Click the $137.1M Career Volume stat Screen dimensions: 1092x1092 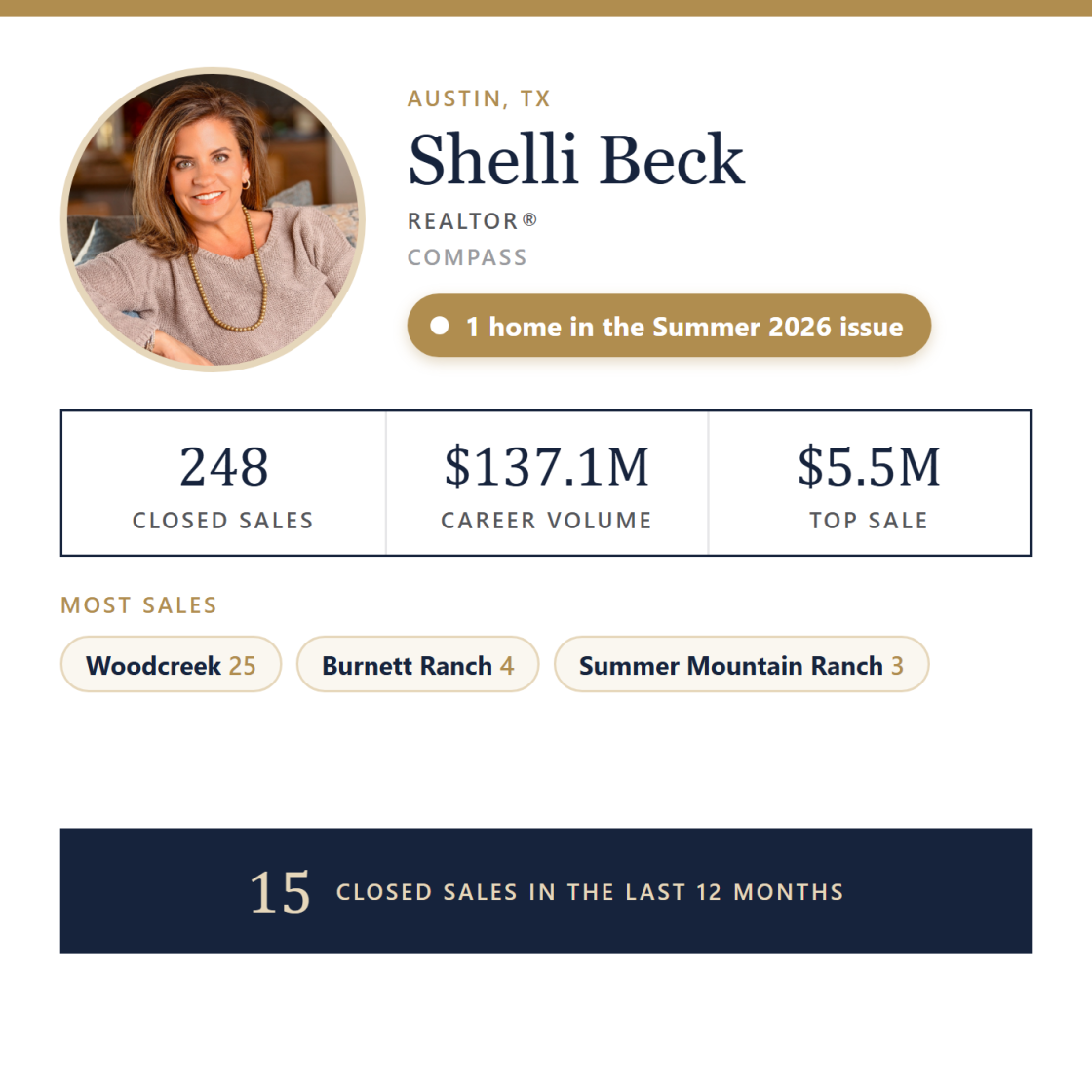coord(547,484)
